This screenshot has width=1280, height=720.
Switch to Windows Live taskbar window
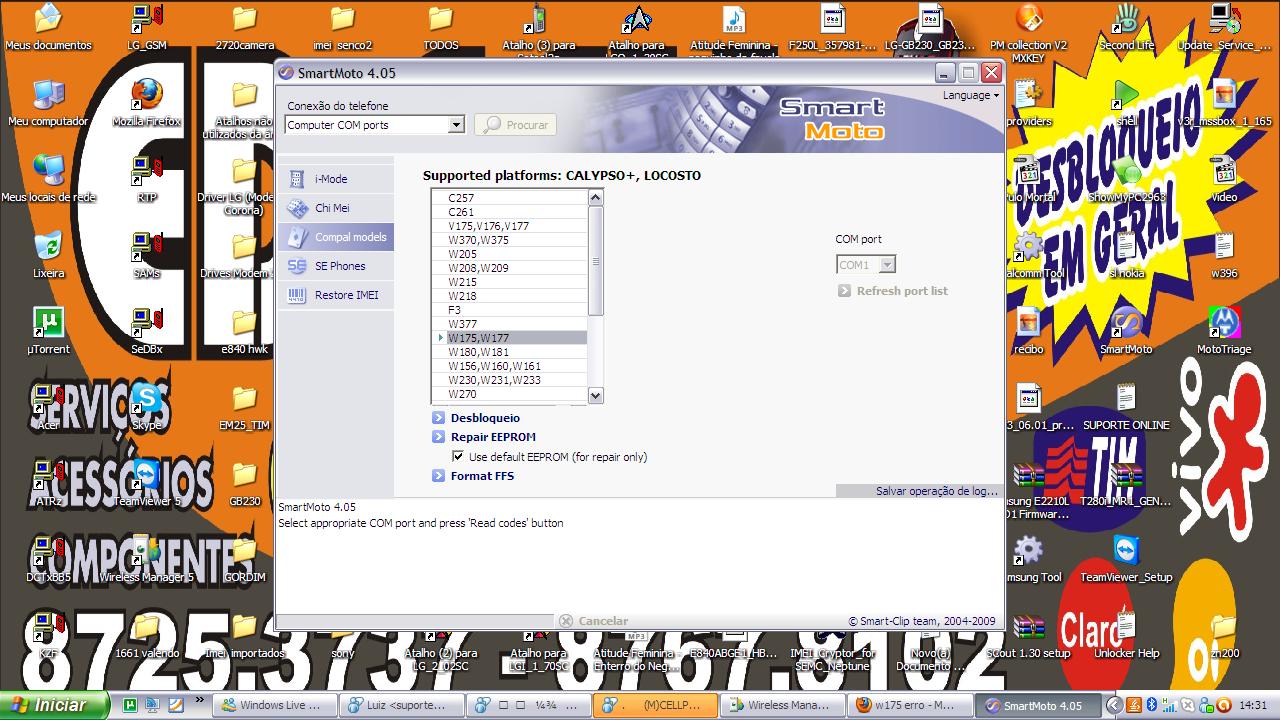[275, 705]
